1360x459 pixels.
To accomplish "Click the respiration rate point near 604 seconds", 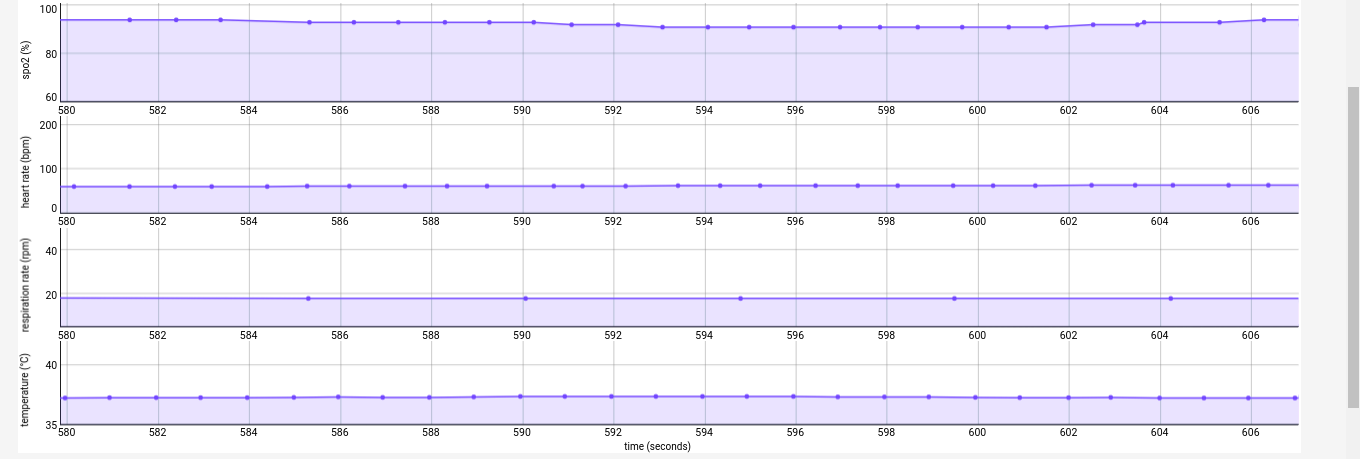I will click(1170, 298).
